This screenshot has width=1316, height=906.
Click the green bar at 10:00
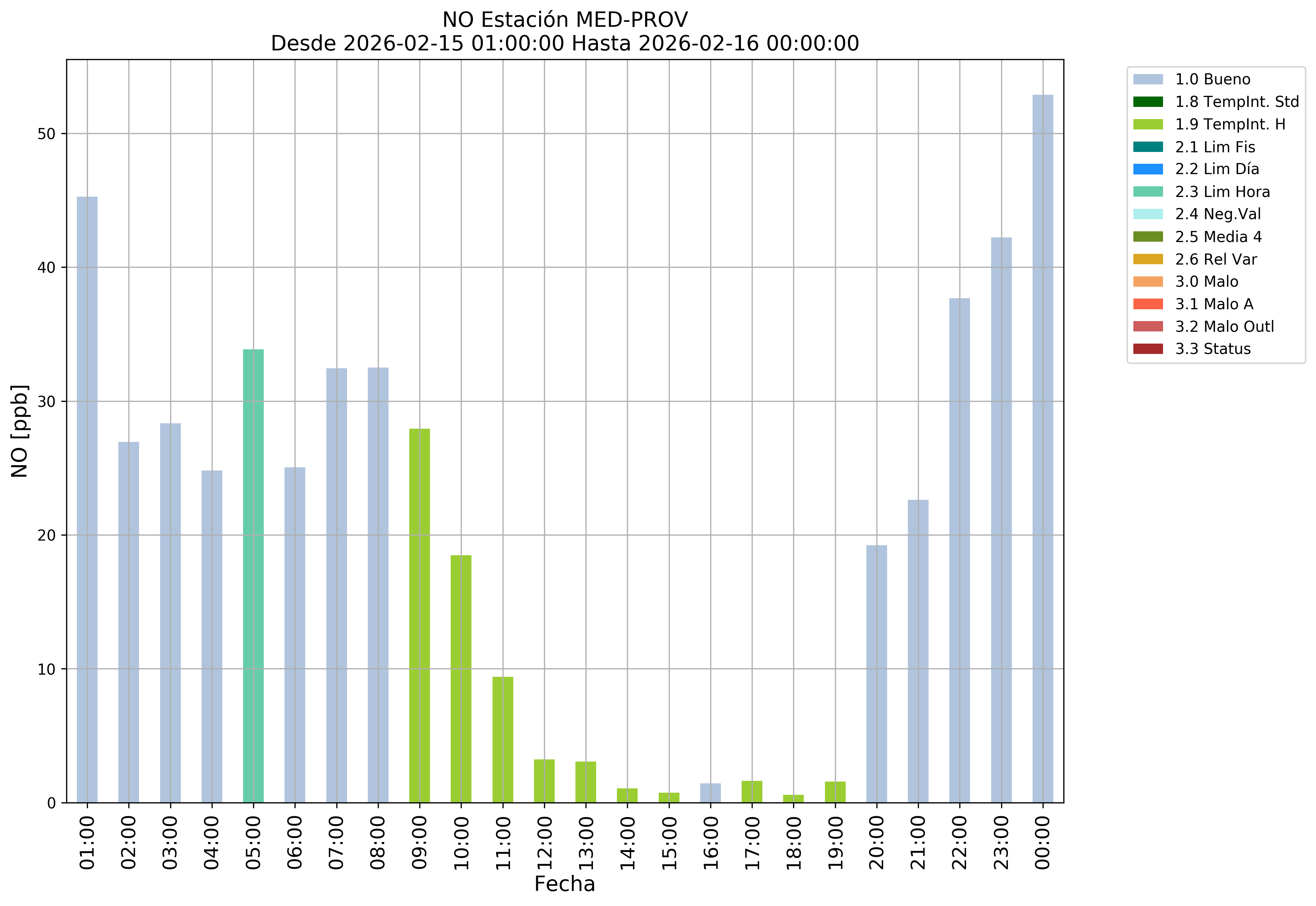pos(461,679)
